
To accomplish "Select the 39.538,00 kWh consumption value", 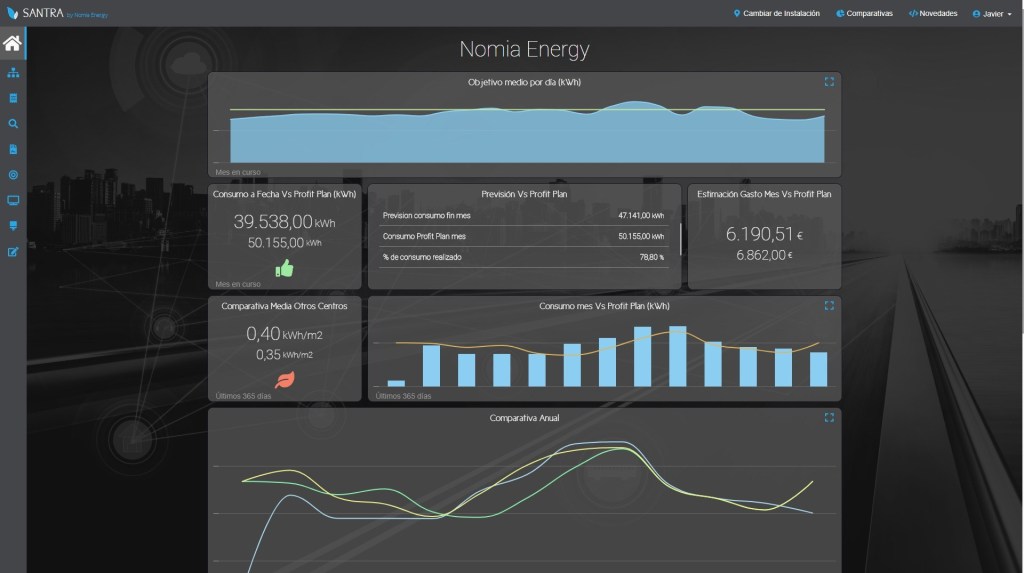I will click(x=284, y=221).
